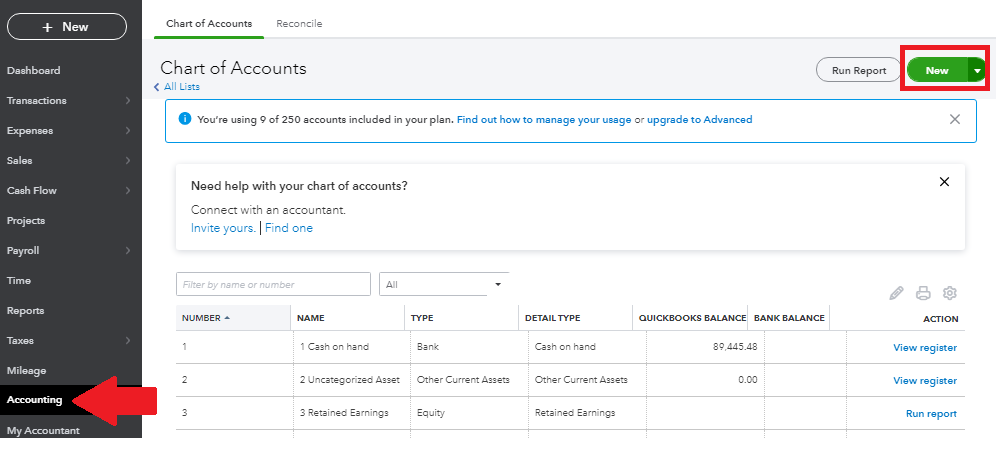The height and width of the screenshot is (460, 996).
Task: Click the Run Report button
Action: pos(859,71)
